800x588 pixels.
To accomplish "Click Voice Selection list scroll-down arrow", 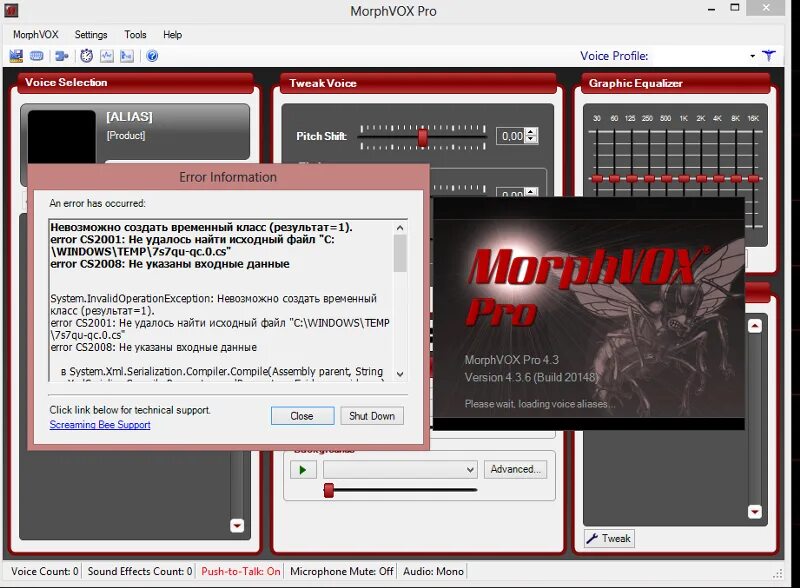I will click(237, 526).
